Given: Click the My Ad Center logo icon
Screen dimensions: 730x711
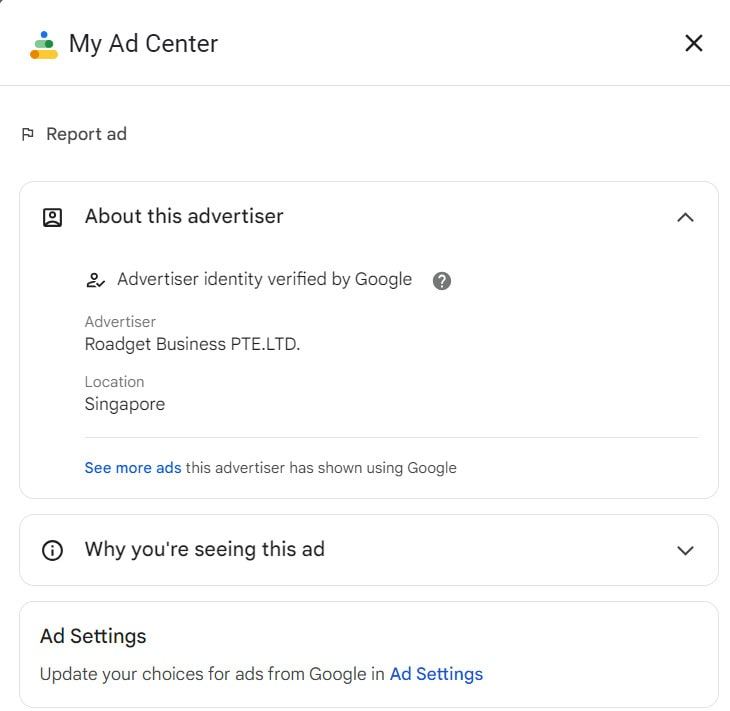Looking at the screenshot, I should pos(44,44).
